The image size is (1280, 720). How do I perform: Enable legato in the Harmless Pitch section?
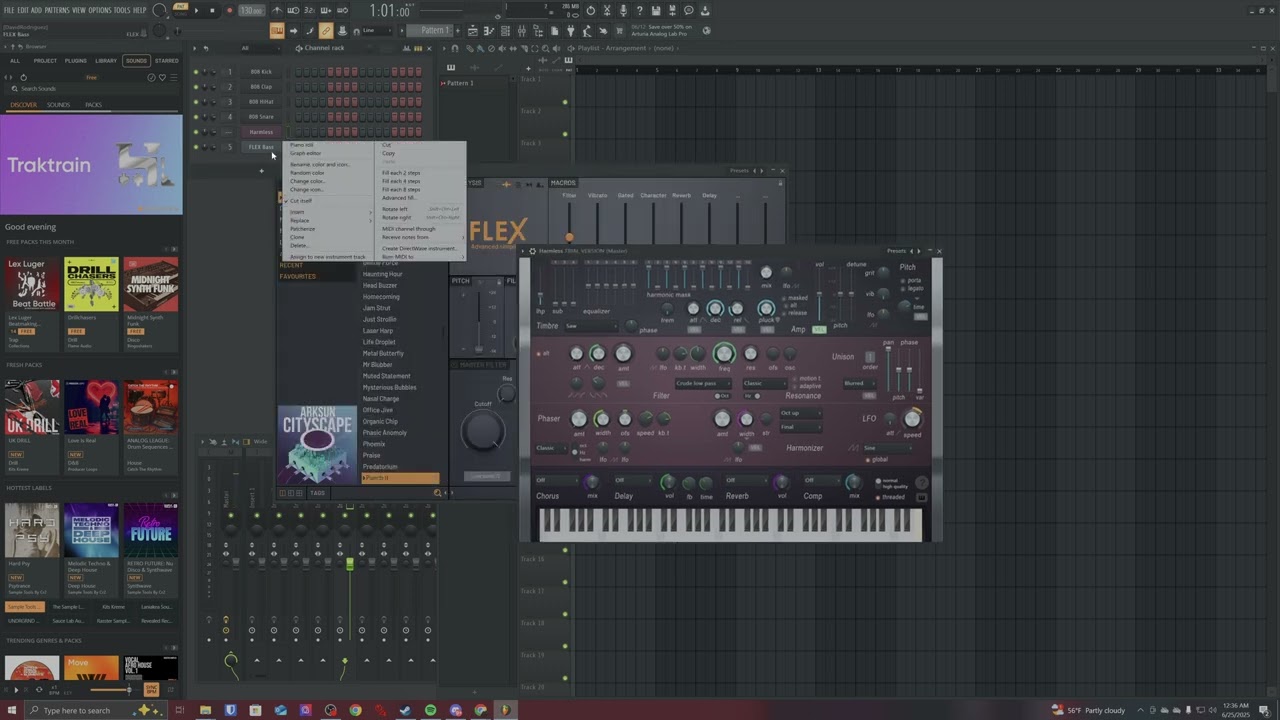click(913, 288)
